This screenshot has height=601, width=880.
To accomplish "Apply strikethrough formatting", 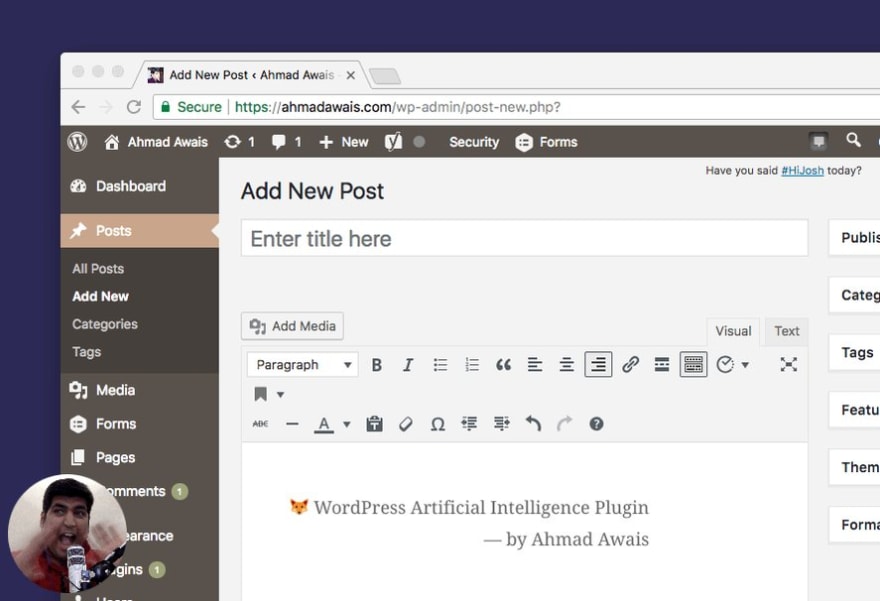I will point(260,424).
